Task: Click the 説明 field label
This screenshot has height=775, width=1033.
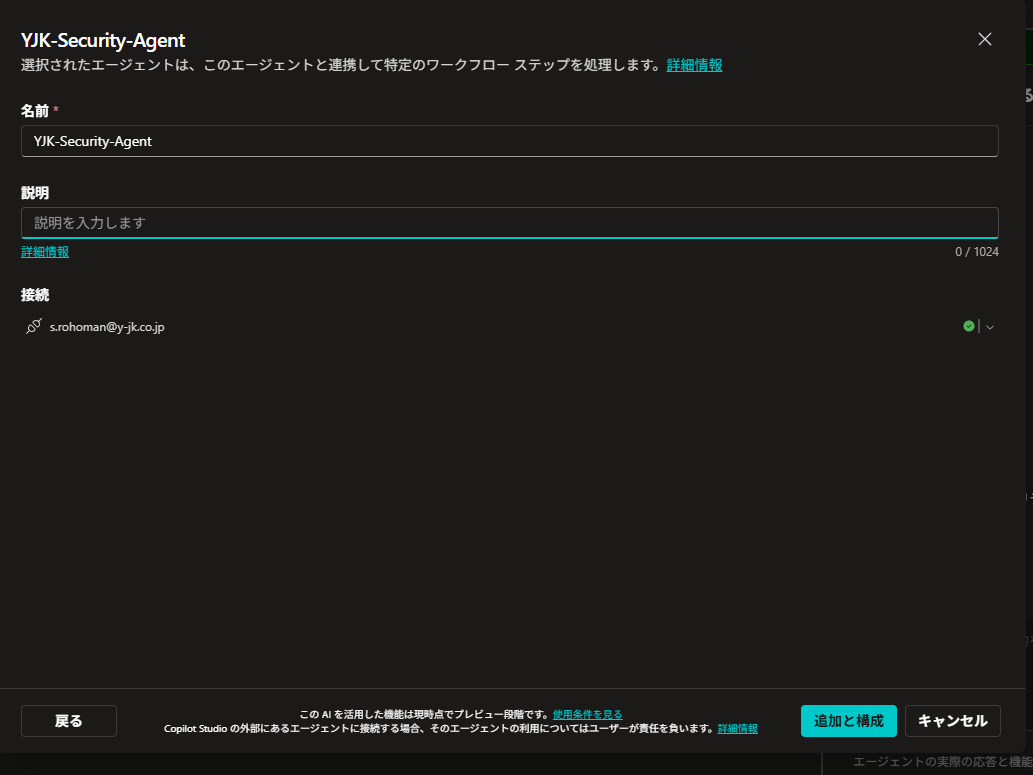Action: coord(35,192)
